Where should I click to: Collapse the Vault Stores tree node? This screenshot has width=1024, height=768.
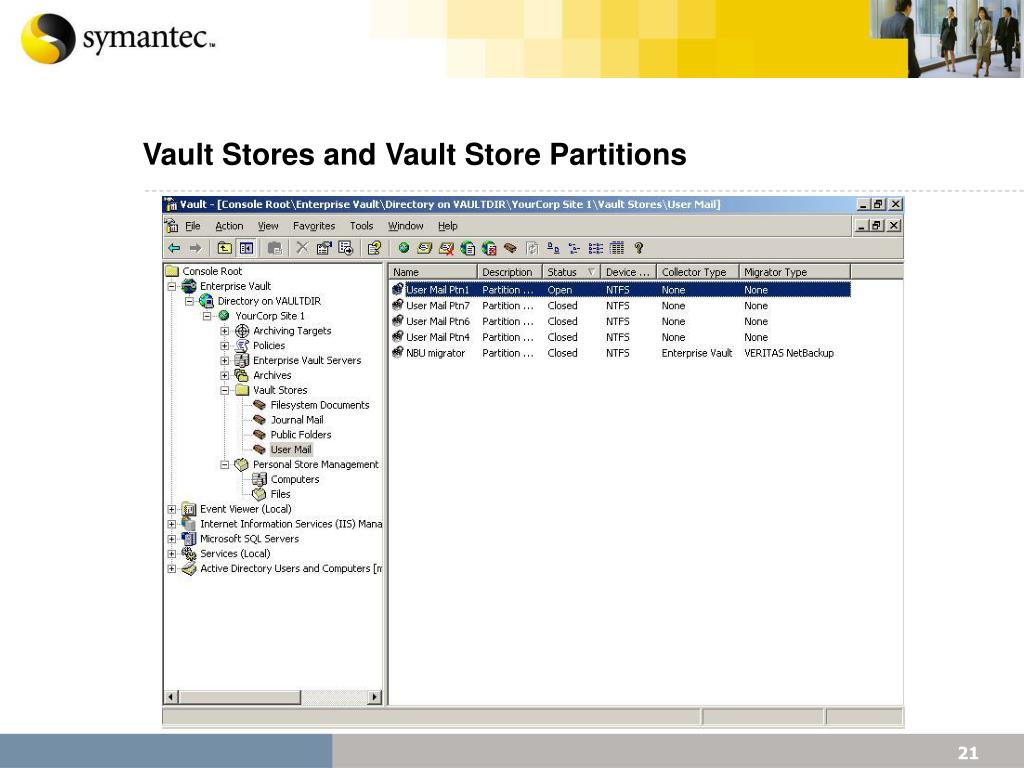[225, 391]
